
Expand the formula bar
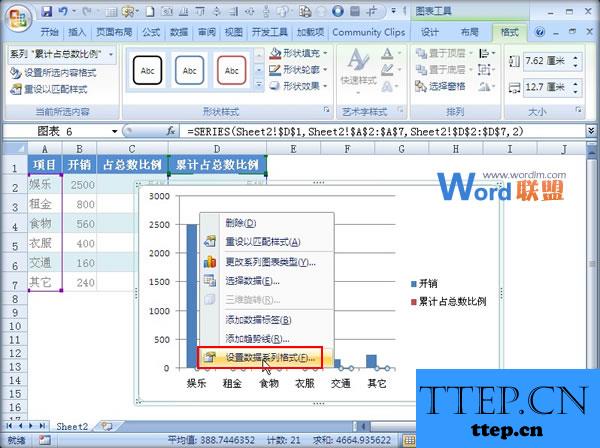click(x=591, y=131)
